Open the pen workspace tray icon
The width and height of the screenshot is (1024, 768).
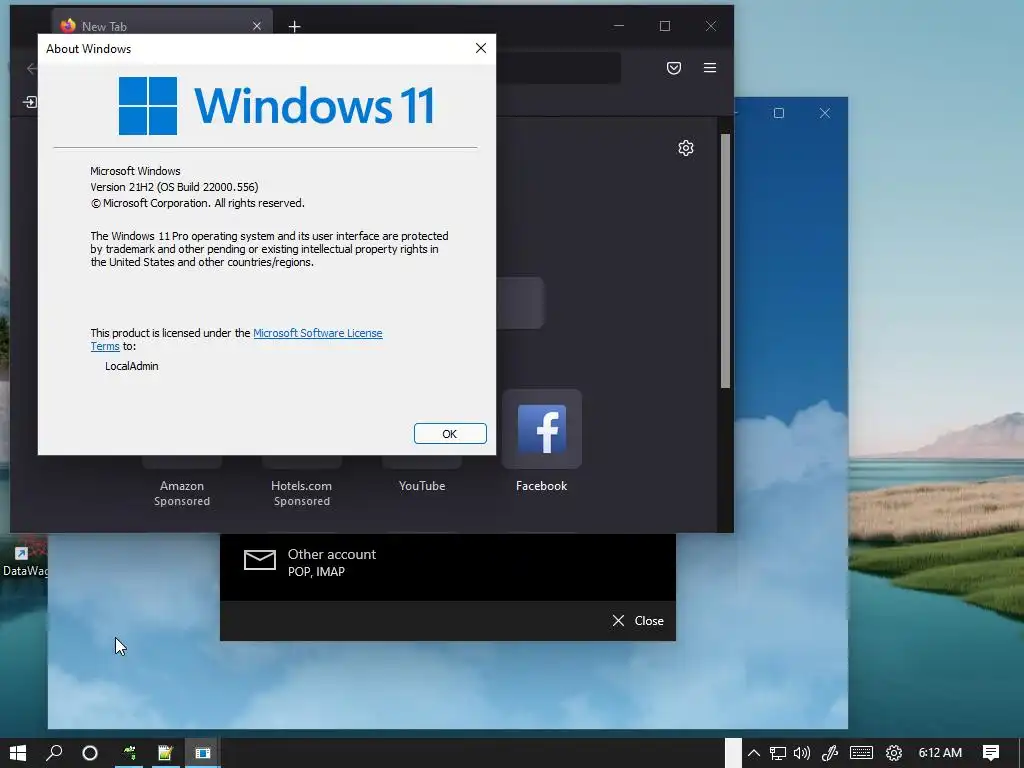[x=829, y=753]
